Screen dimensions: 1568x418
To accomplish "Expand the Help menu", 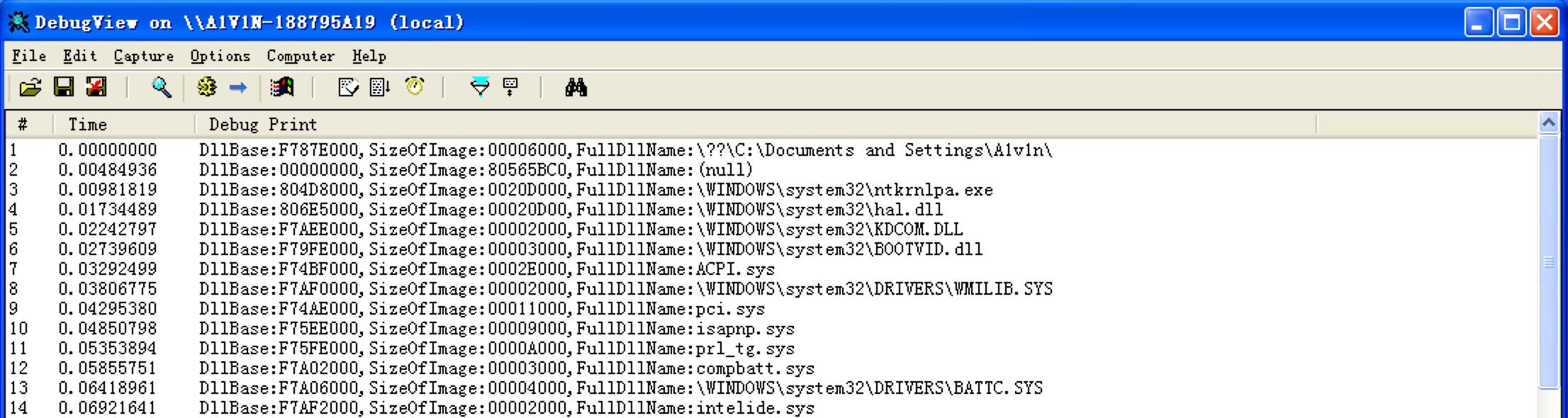I will 369,56.
